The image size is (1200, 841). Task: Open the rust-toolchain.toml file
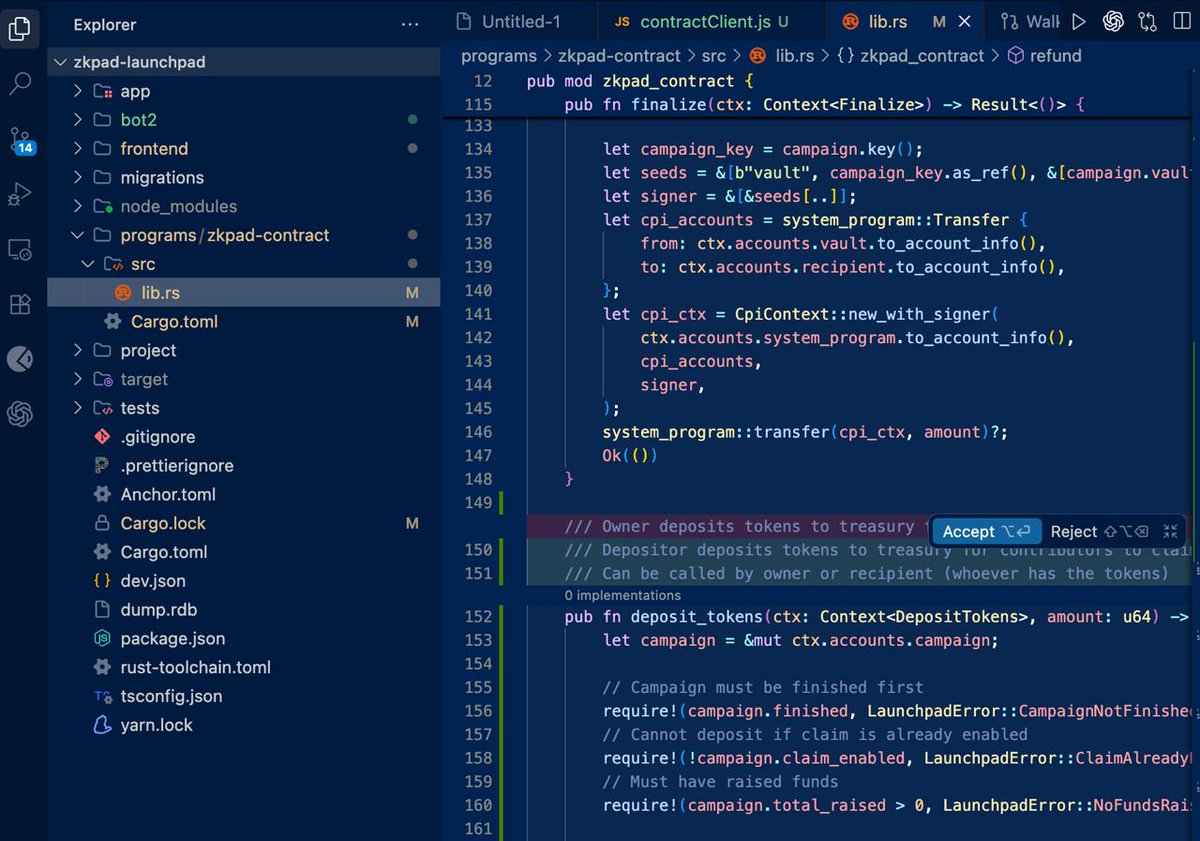pos(244,668)
